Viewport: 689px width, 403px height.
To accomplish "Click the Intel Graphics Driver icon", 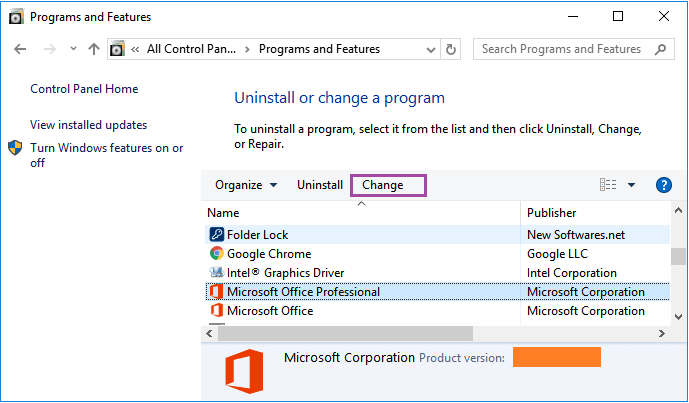I will tap(217, 272).
